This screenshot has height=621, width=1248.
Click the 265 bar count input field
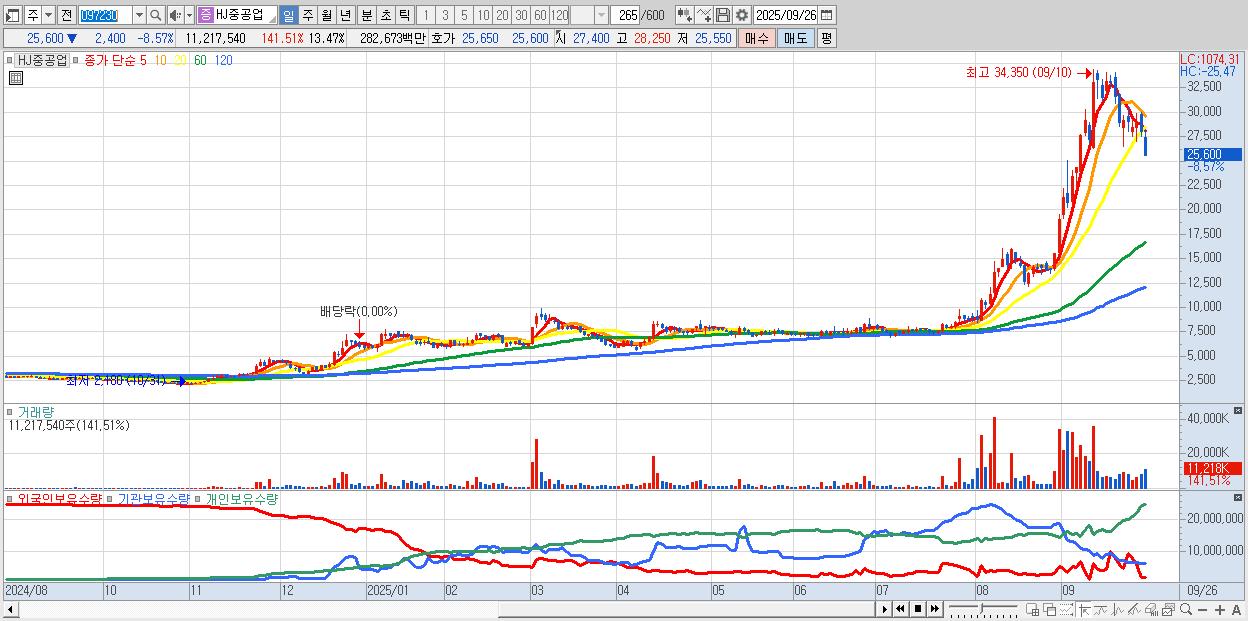click(x=625, y=15)
